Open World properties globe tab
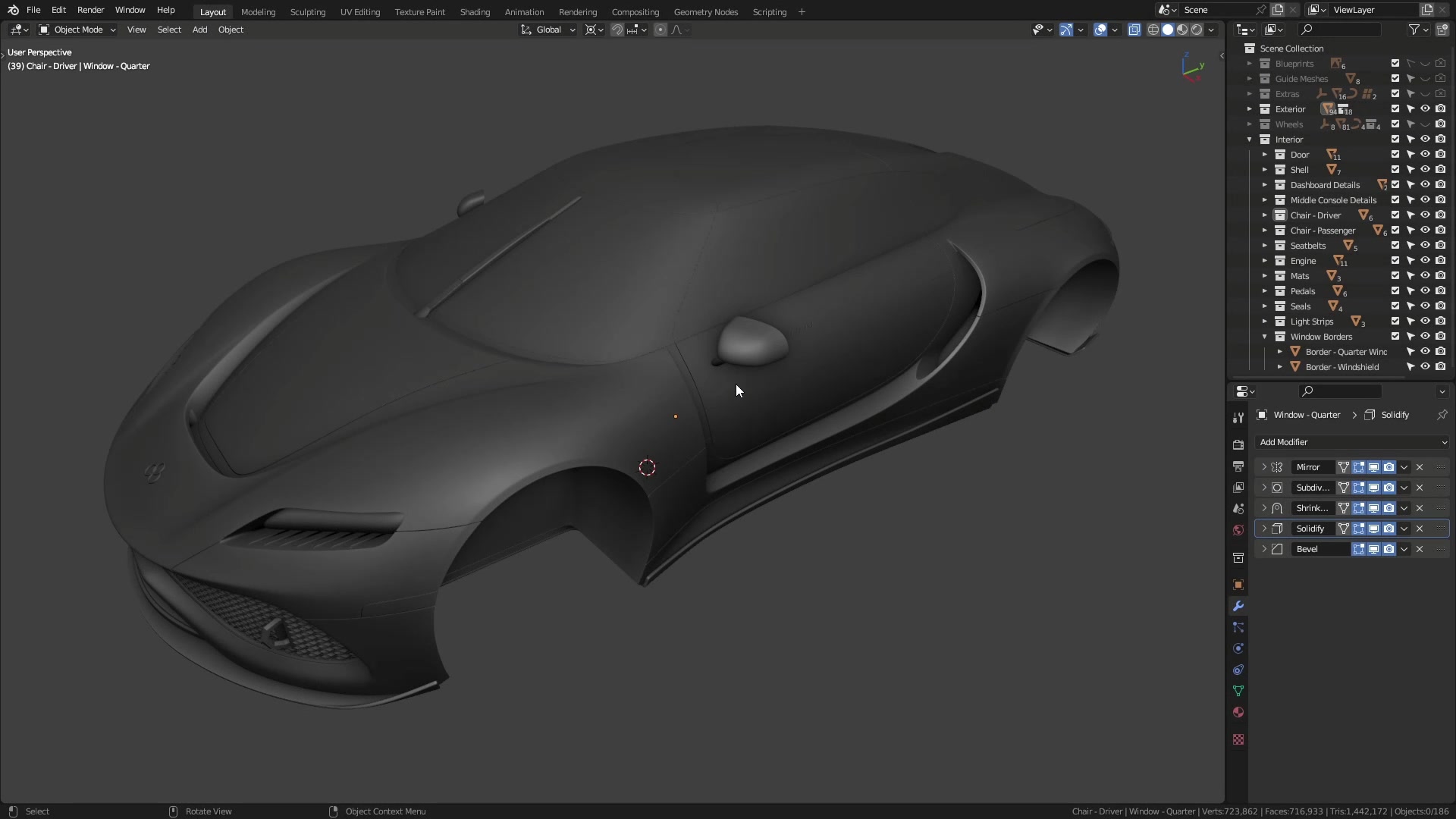The height and width of the screenshot is (819, 1456). tap(1238, 529)
